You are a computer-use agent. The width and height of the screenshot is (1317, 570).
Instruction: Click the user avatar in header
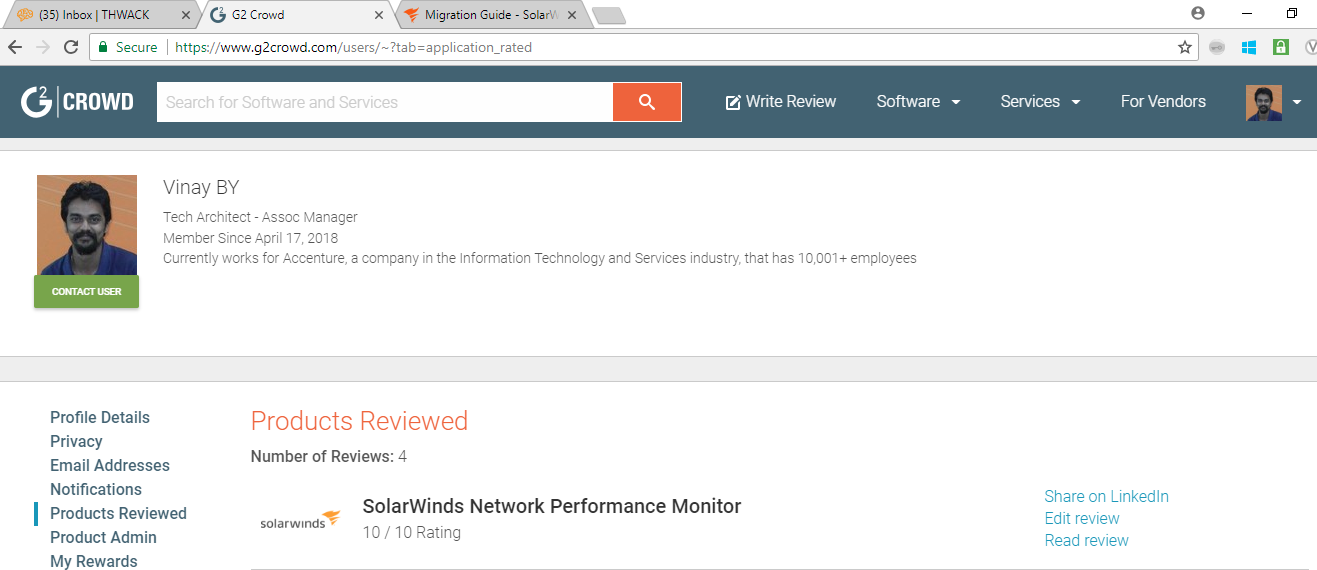point(1264,102)
